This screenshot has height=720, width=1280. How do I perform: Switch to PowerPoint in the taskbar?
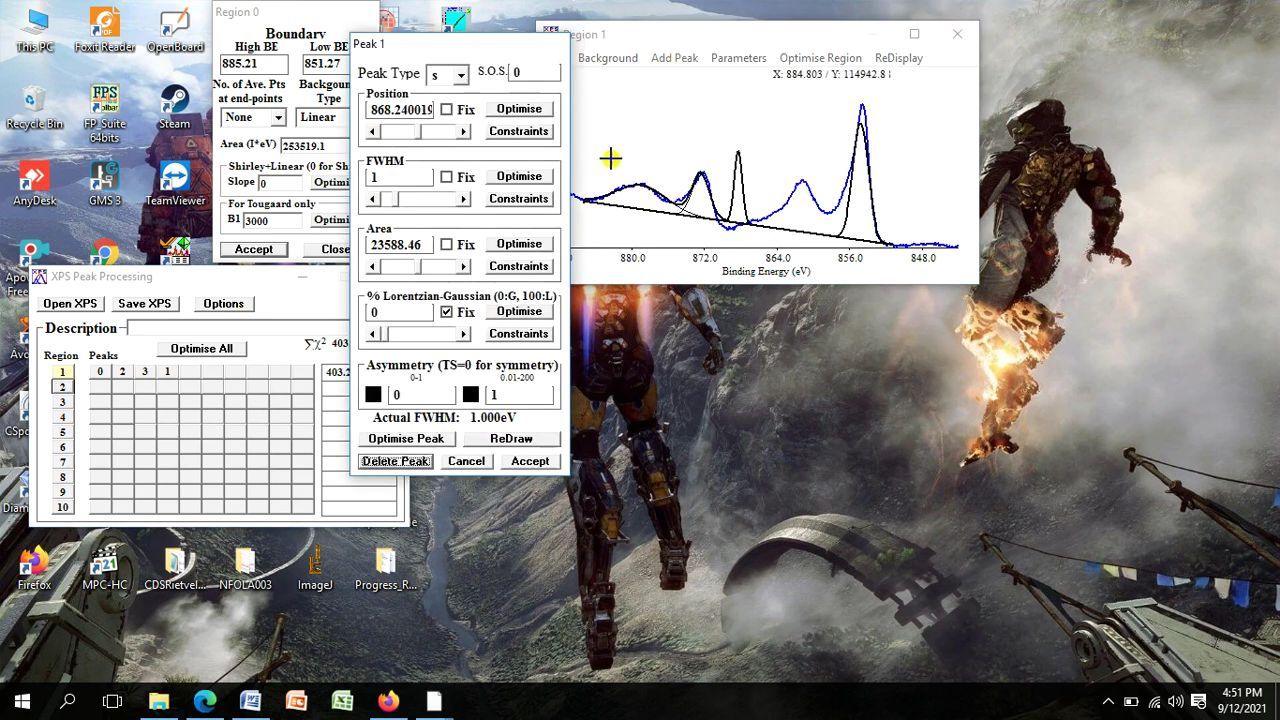coord(297,701)
